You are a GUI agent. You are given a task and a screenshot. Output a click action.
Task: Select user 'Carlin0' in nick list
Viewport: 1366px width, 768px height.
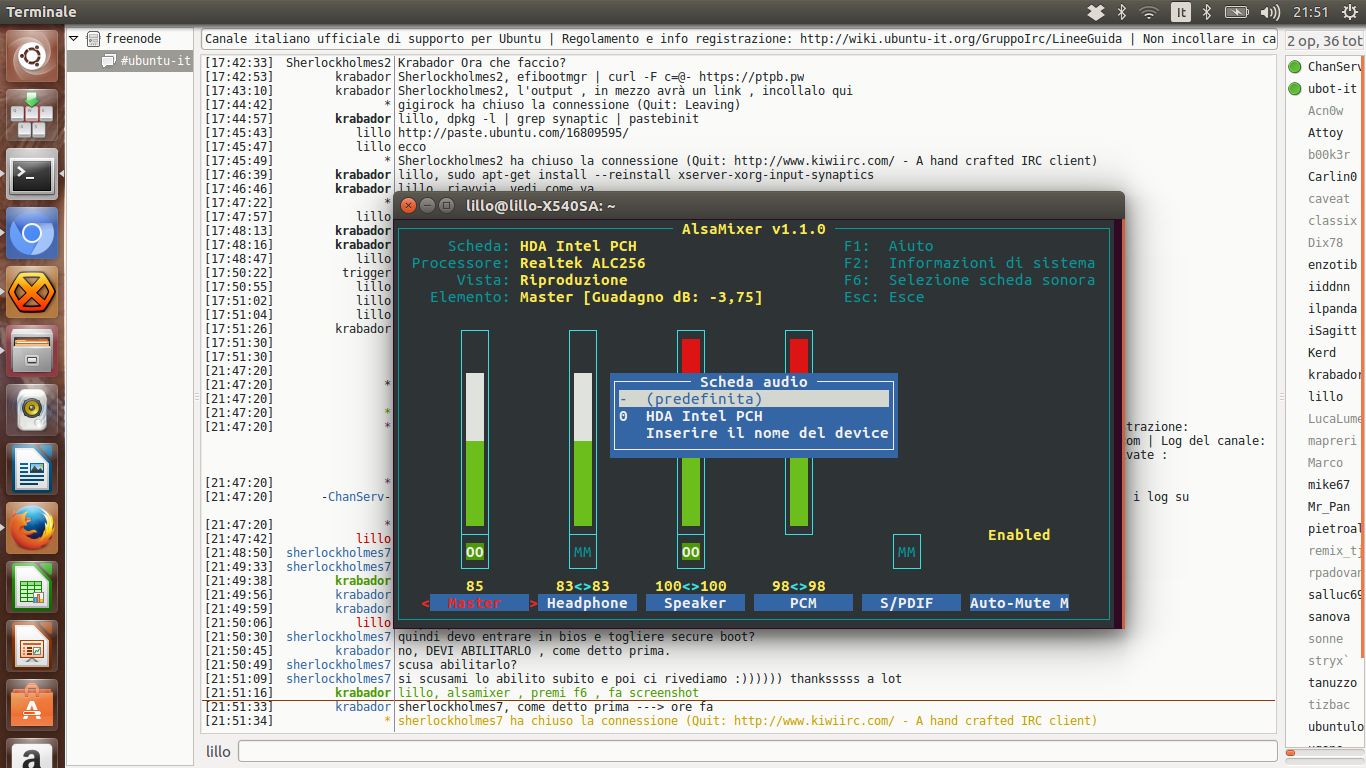pyautogui.click(x=1332, y=177)
